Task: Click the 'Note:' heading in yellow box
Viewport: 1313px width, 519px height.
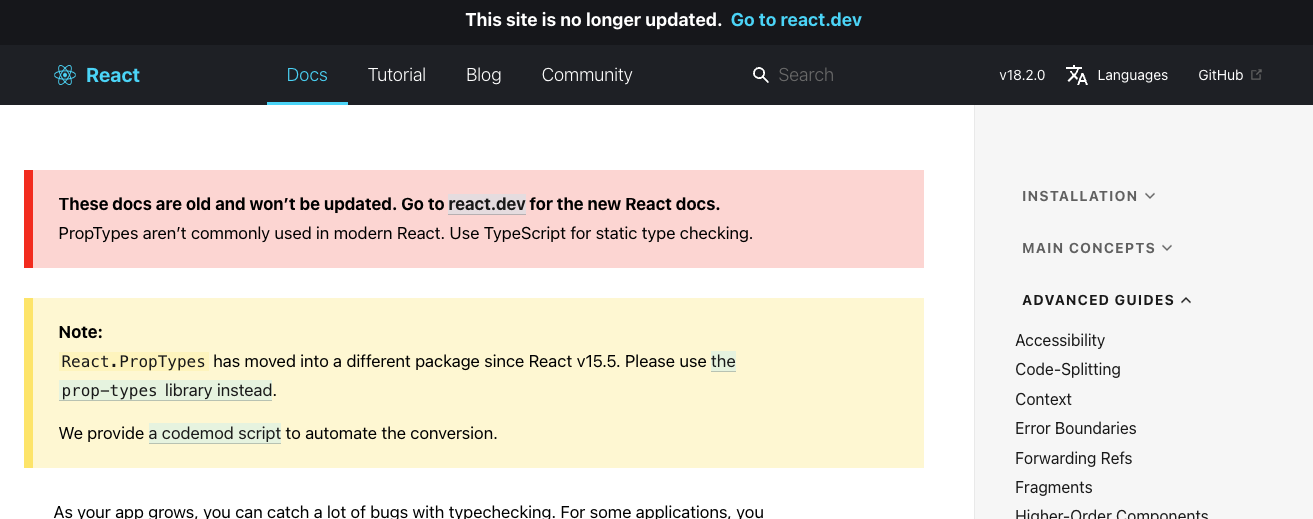Action: (81, 332)
